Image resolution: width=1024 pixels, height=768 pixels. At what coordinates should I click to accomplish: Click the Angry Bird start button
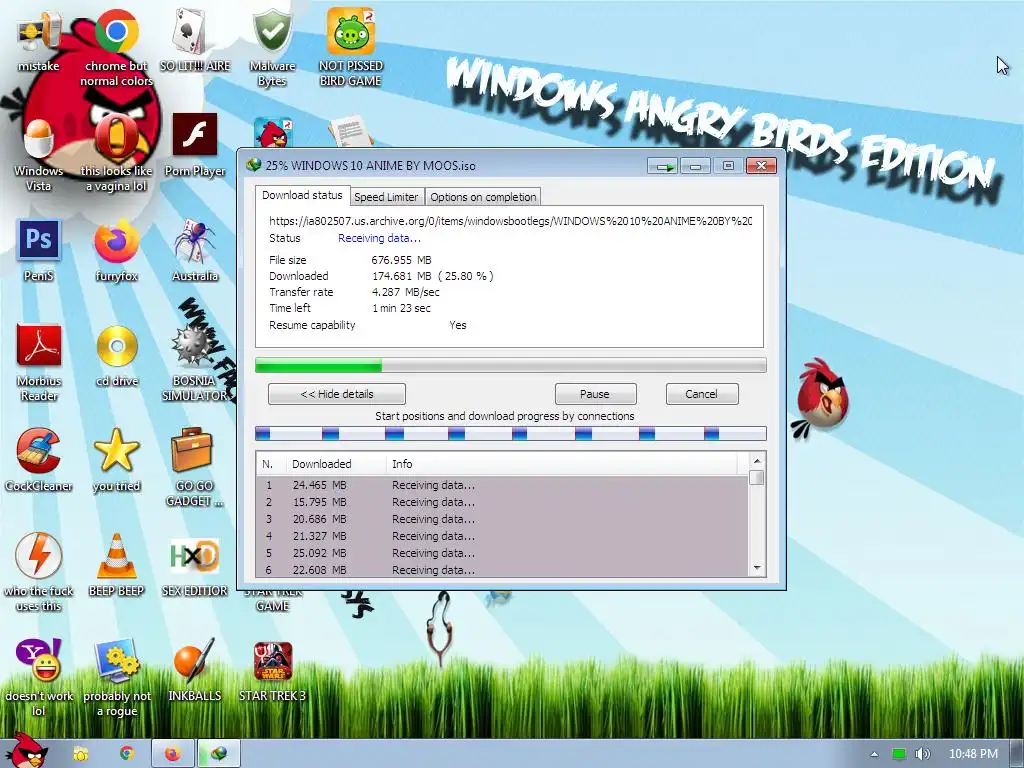[25, 751]
